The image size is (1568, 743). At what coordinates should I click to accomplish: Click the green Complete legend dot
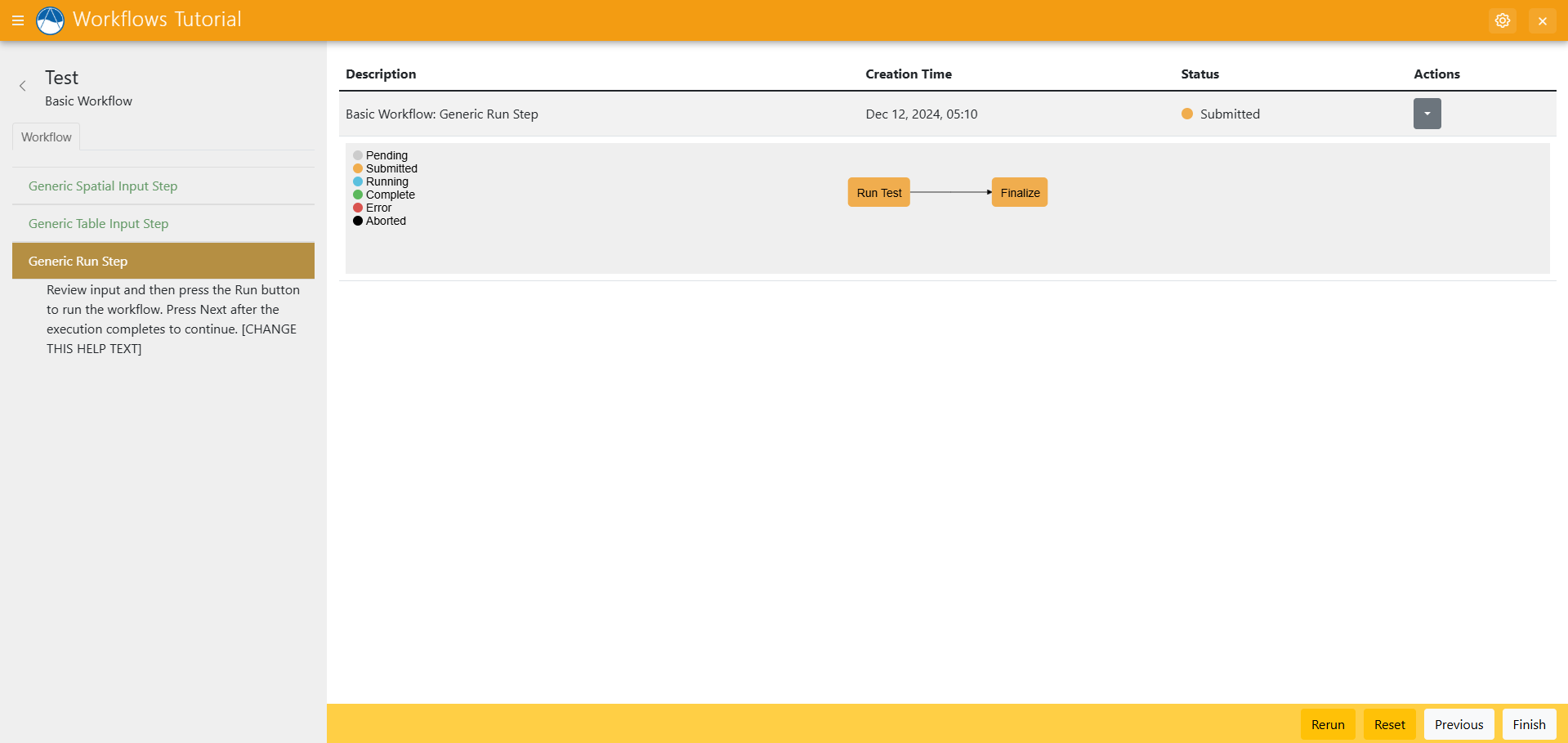click(x=357, y=195)
